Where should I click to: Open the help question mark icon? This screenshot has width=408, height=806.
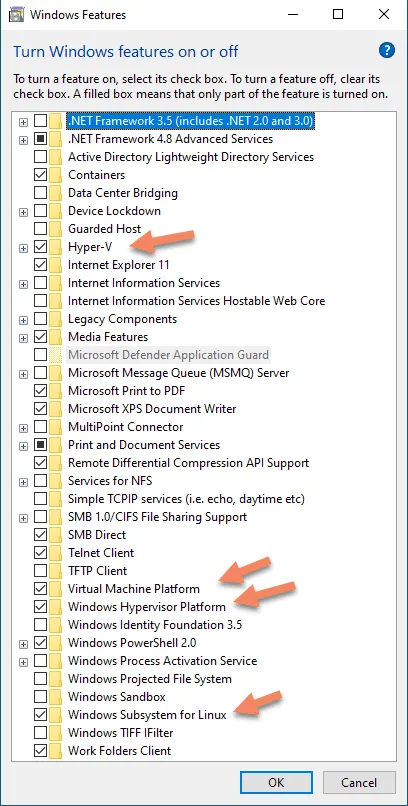tap(386, 50)
